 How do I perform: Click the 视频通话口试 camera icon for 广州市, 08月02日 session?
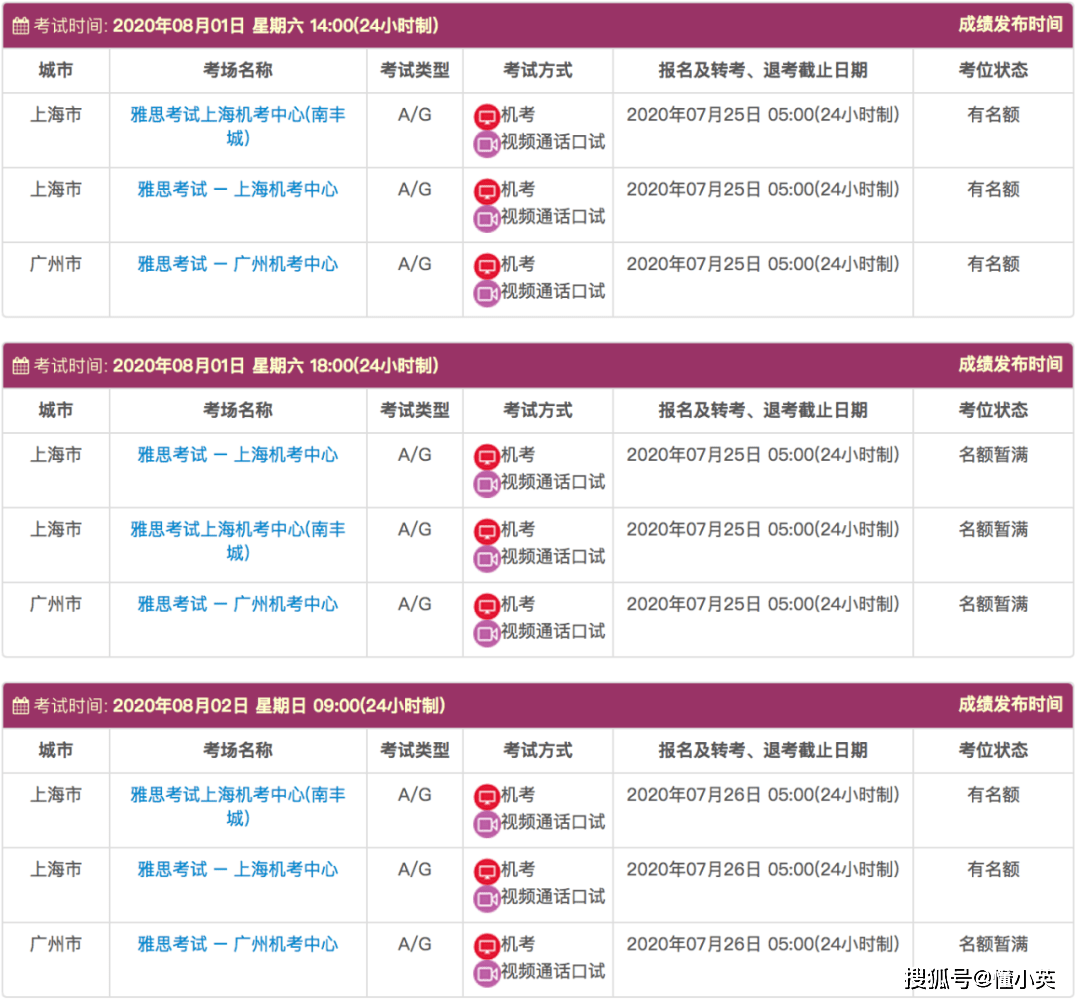point(487,974)
